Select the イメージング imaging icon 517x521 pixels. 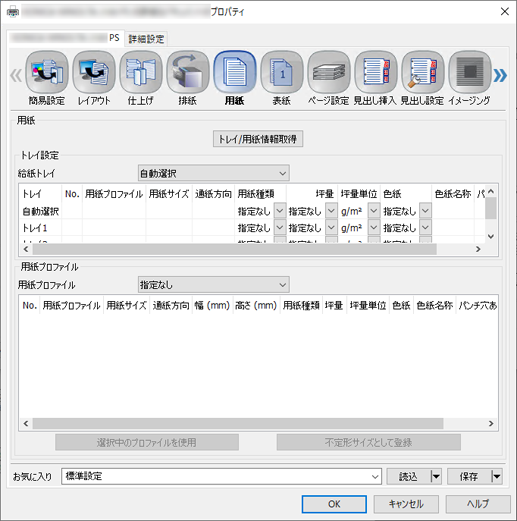click(x=470, y=72)
